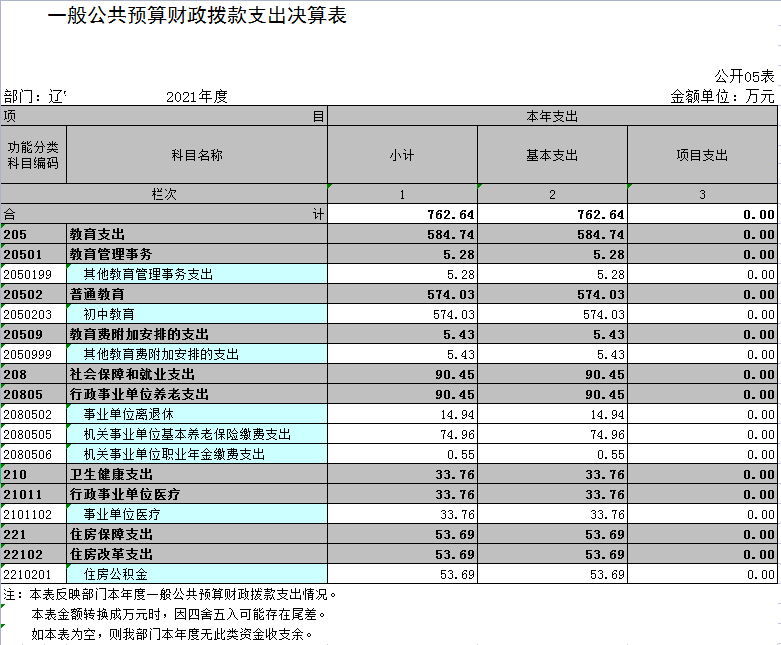781x645 pixels.
Task: Click the 合计 total row label
Action: click(x=164, y=214)
